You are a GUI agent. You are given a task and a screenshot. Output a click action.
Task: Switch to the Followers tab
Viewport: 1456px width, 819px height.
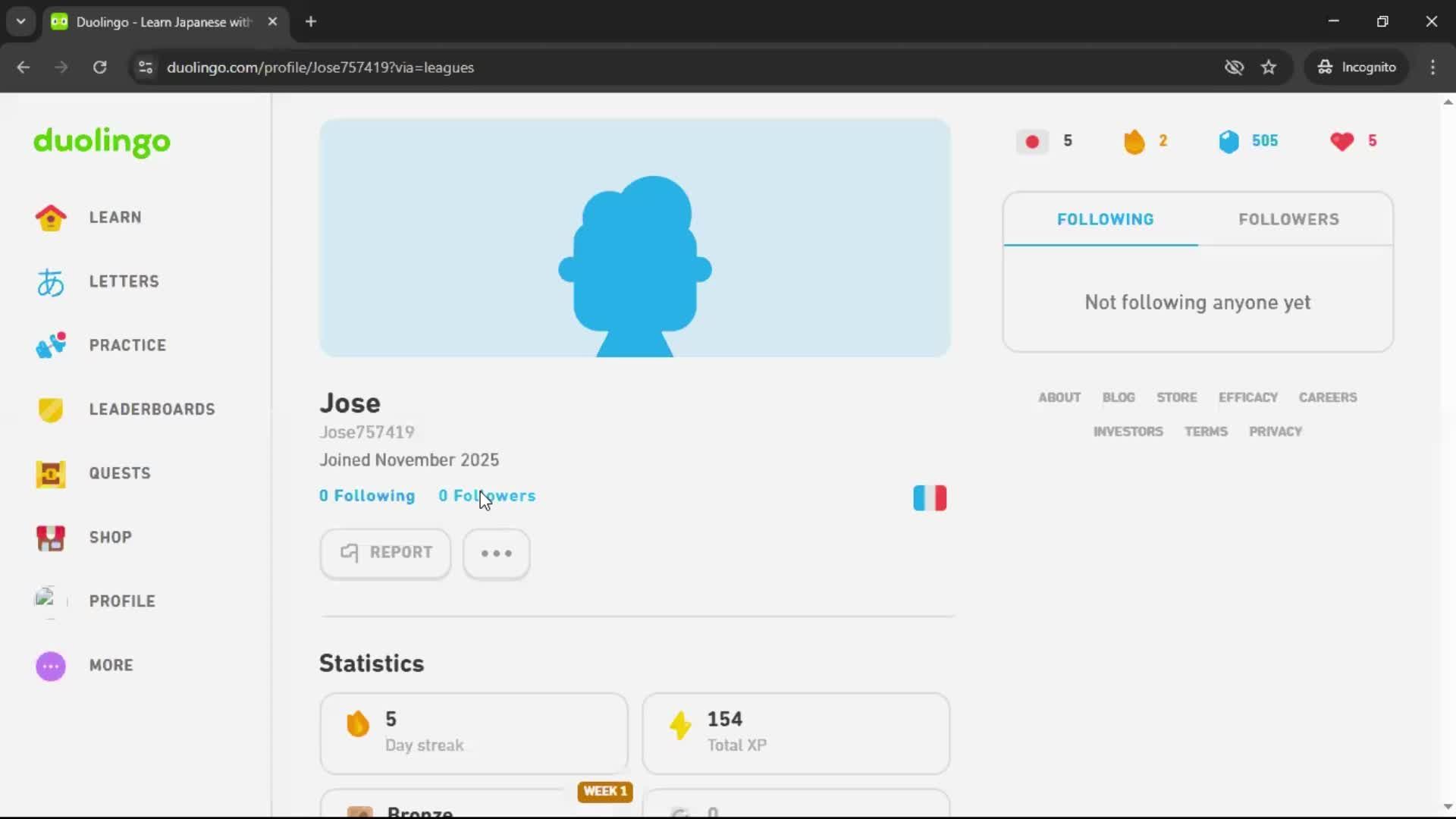click(x=1288, y=219)
